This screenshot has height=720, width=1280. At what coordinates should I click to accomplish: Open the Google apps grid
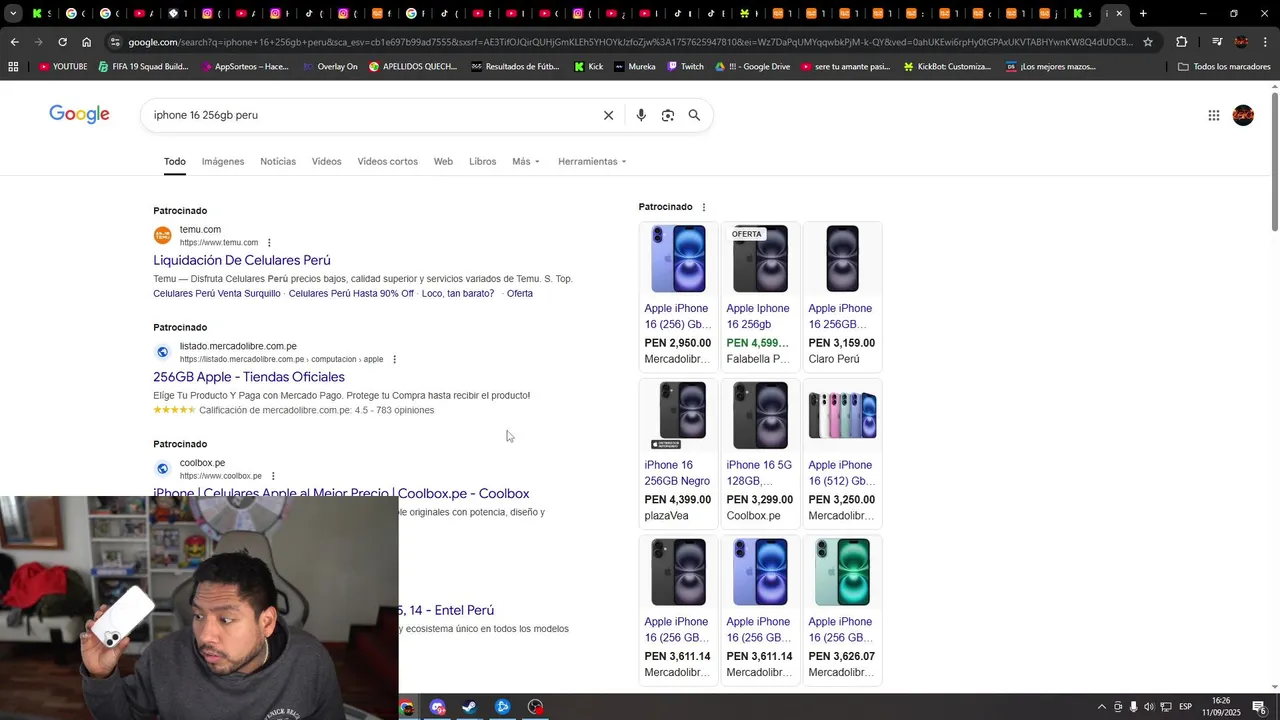click(1213, 115)
